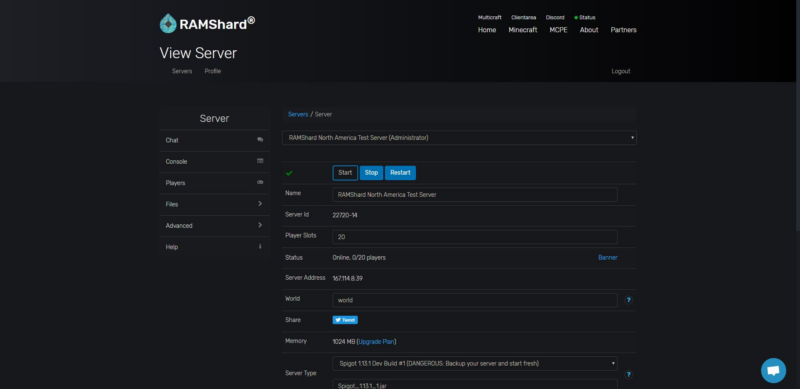Open the Status top link
The image size is (800, 389).
pyautogui.click(x=585, y=17)
